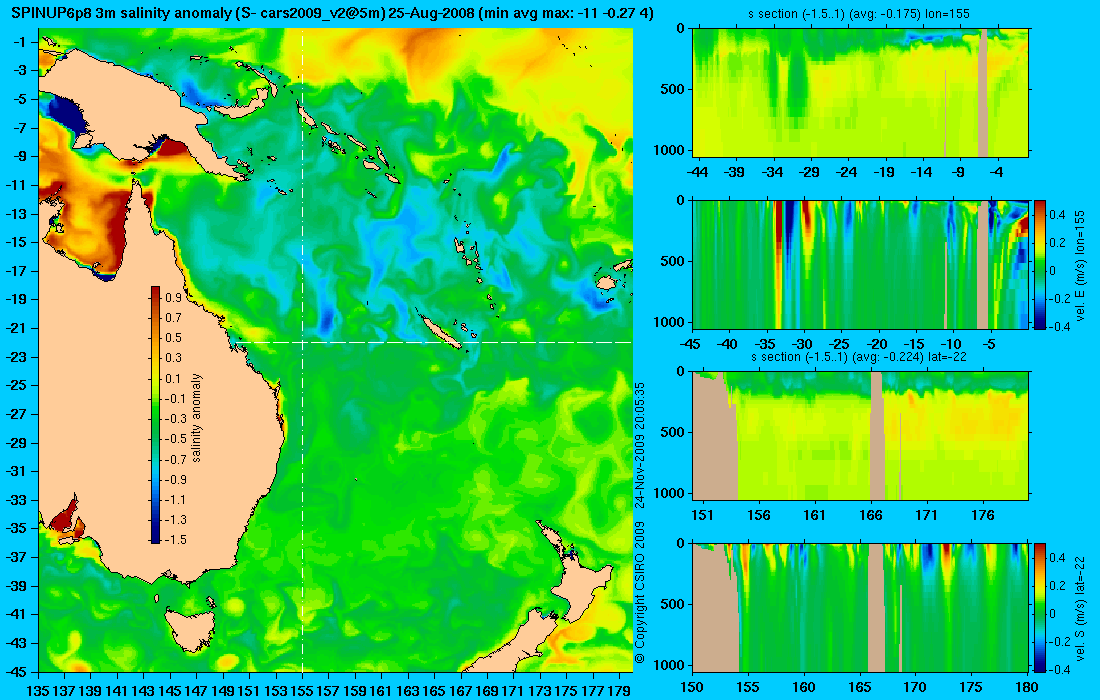This screenshot has height=700, width=1100.
Task: Click the 0.4 tick on vel. E color bar
Action: point(1057,215)
